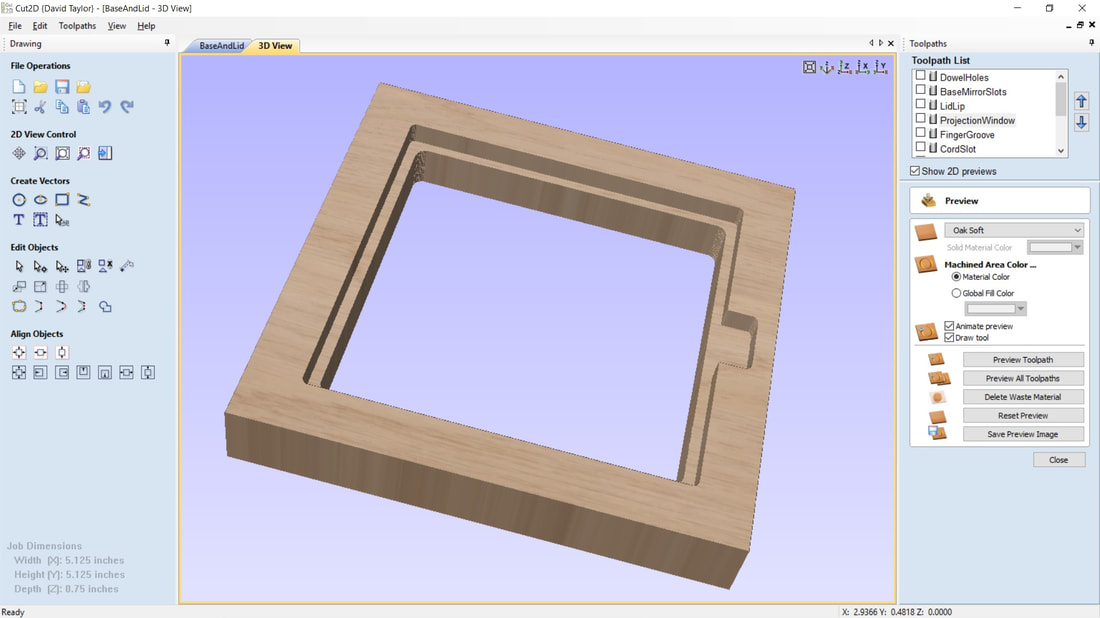1100x618 pixels.
Task: Select the Global Fill Color radio button
Action: pyautogui.click(x=956, y=293)
